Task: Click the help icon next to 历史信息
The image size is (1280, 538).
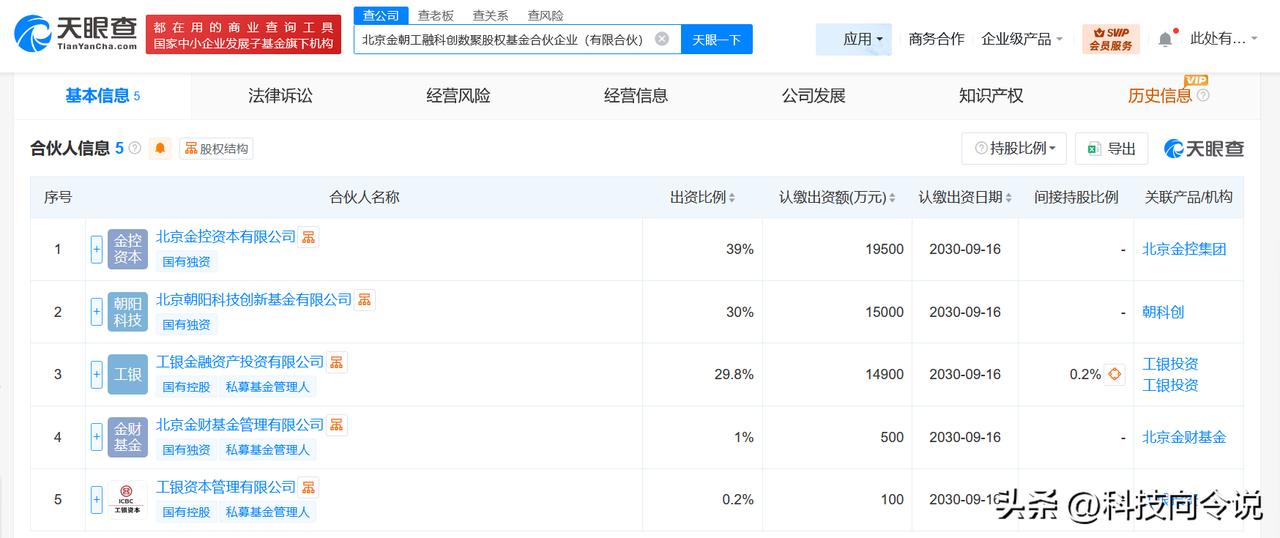Action: click(x=1203, y=96)
